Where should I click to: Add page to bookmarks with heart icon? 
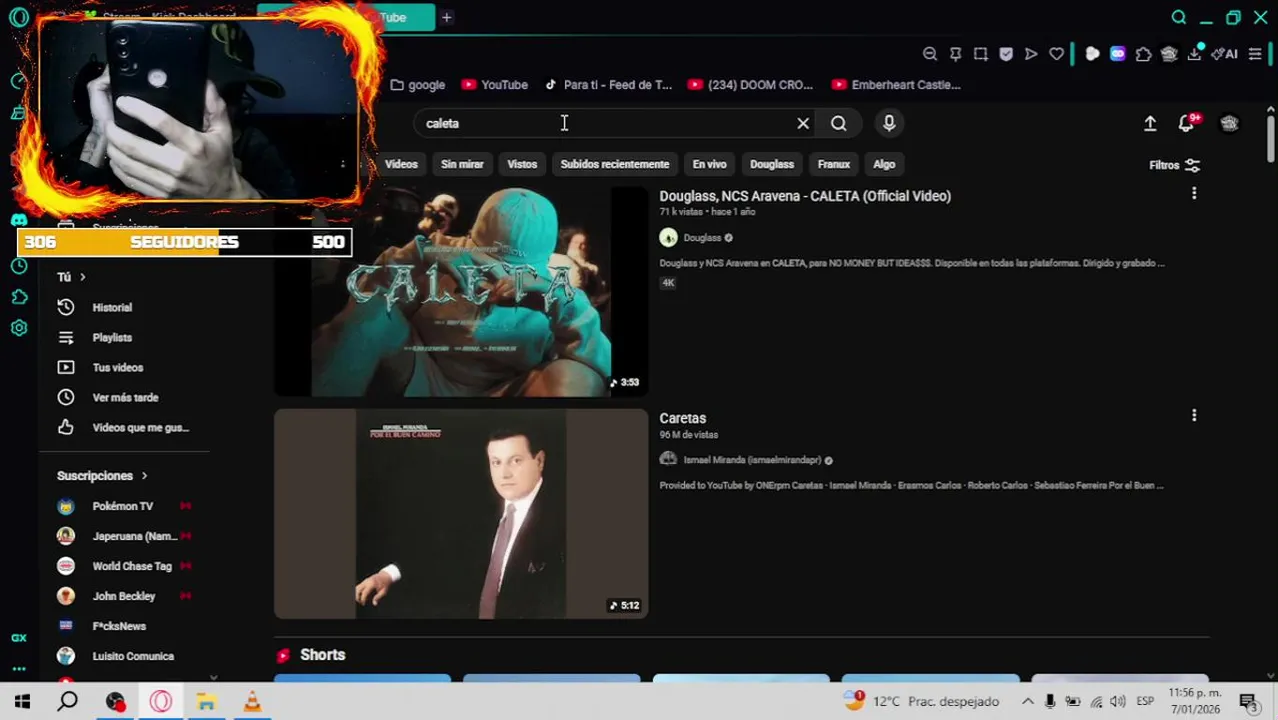pos(1056,54)
